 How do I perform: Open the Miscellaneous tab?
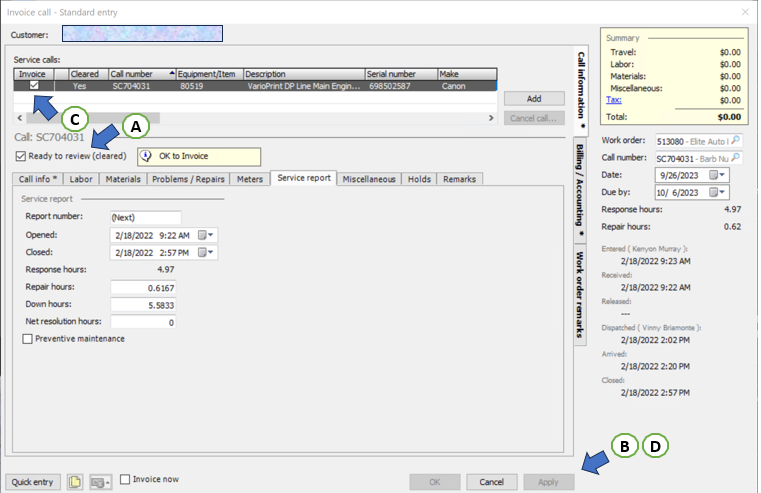(x=369, y=179)
